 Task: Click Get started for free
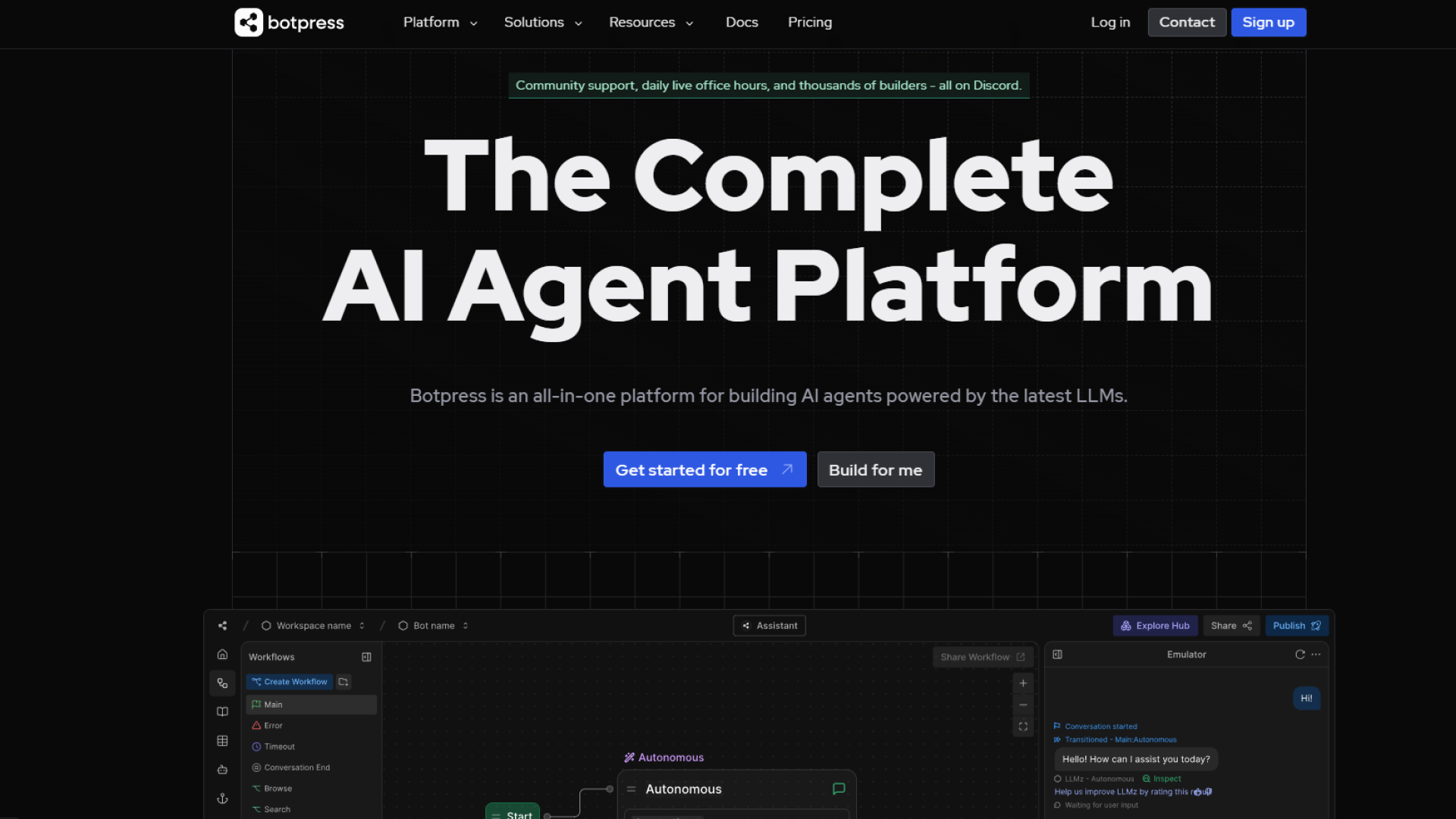click(704, 469)
